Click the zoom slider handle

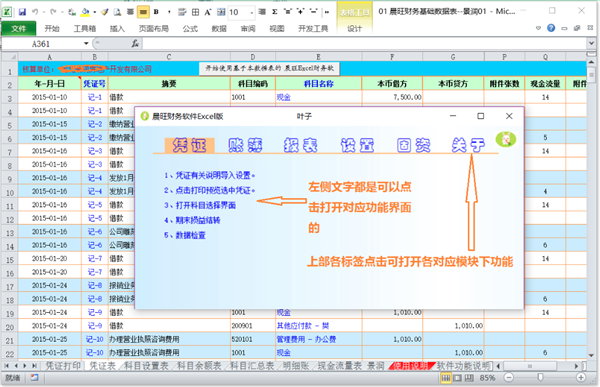click(x=540, y=378)
